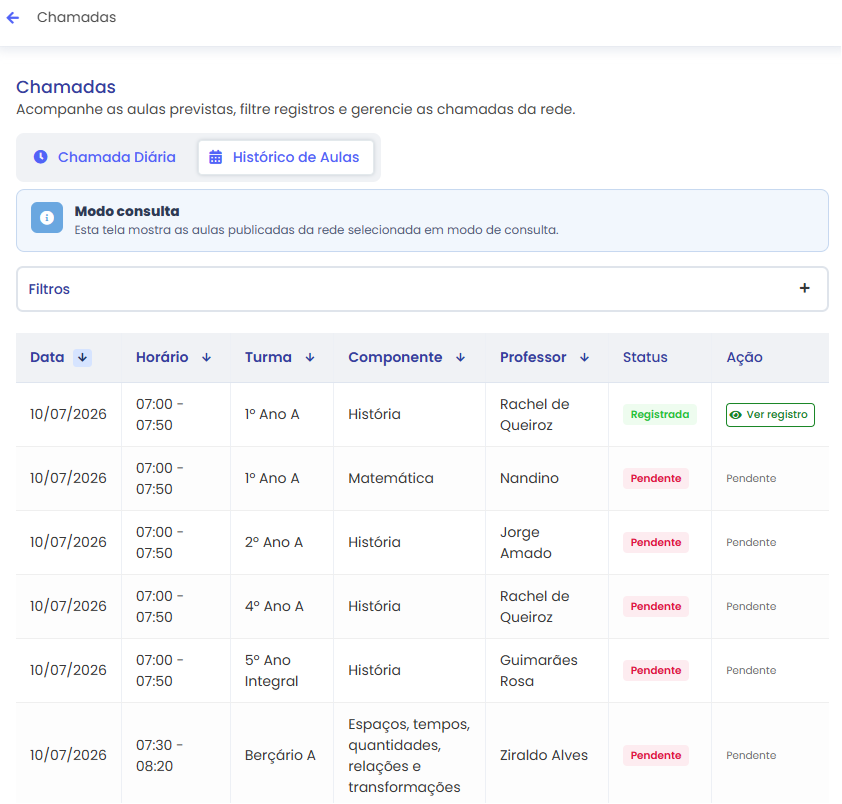The image size is (842, 804).
Task: Click the Pendente badge in Jorge Amado row
Action: [x=656, y=542]
